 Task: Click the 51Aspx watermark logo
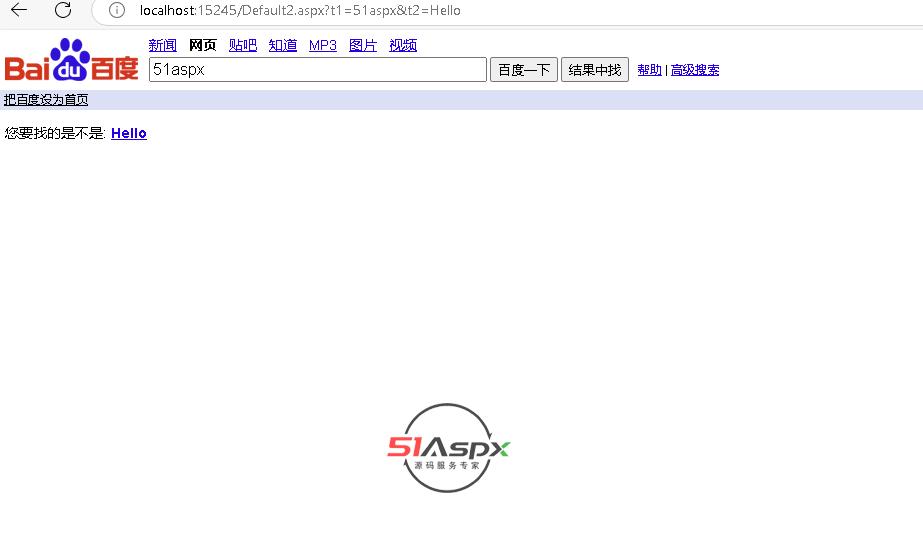pos(448,448)
